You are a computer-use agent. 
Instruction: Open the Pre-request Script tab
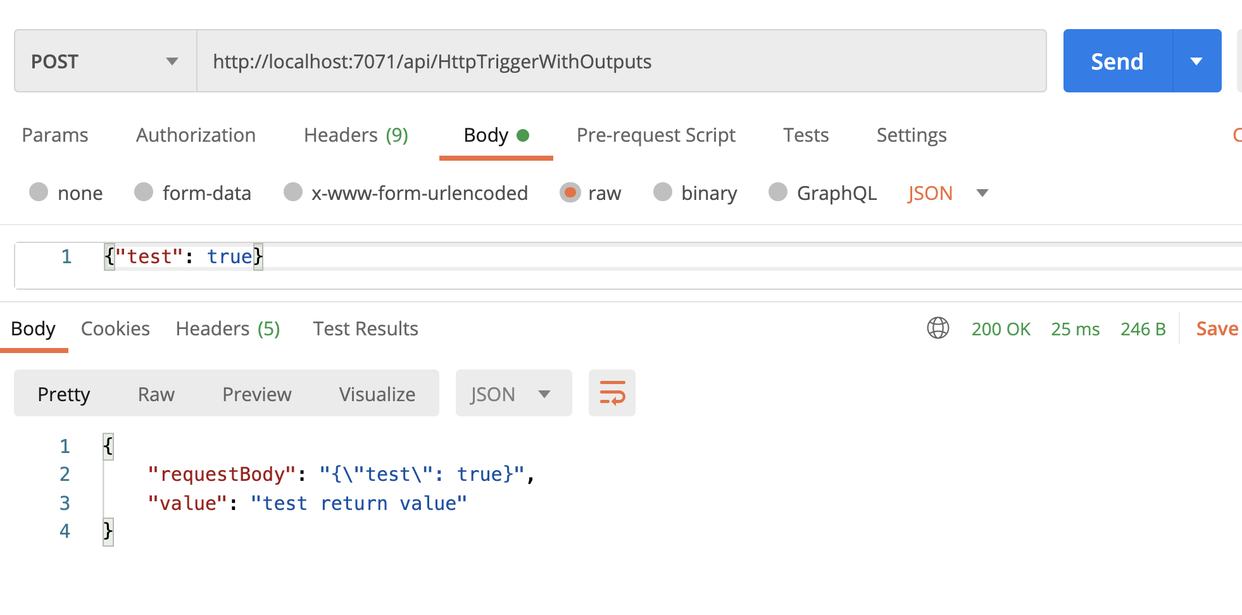point(656,135)
